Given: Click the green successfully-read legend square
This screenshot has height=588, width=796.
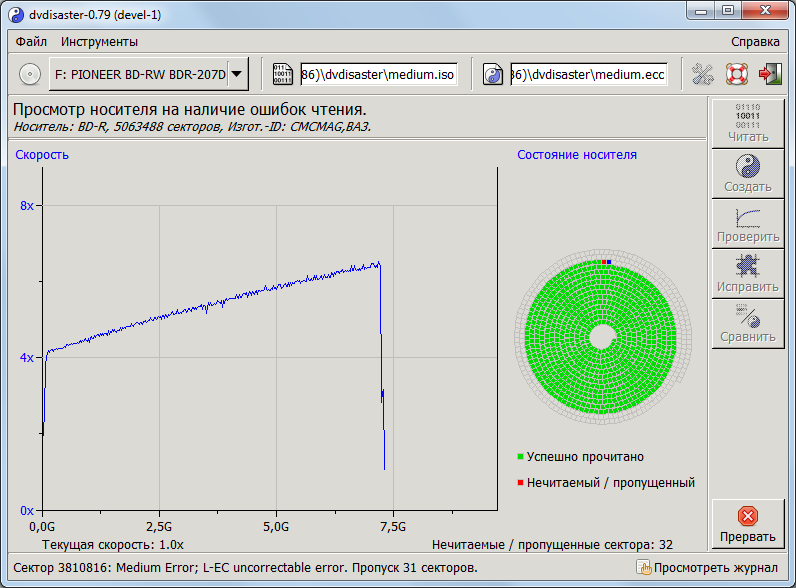Looking at the screenshot, I should [x=520, y=457].
